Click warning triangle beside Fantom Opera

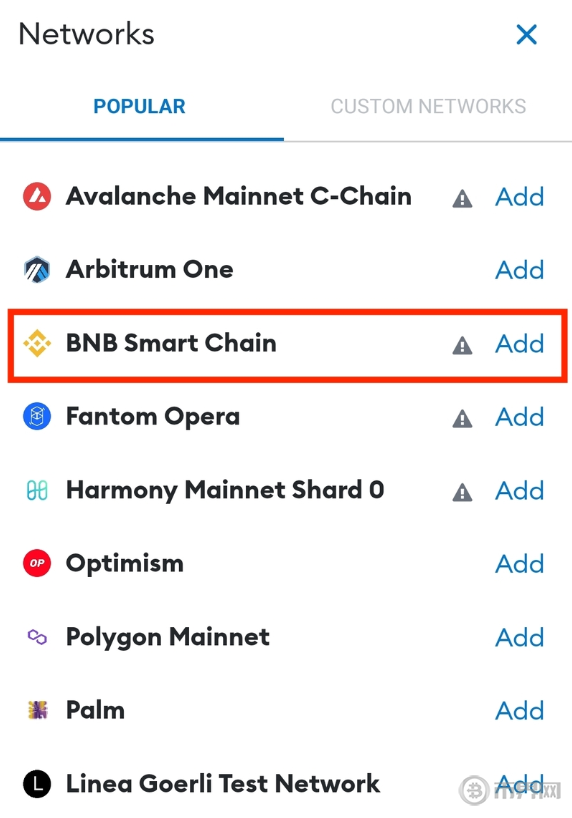click(x=462, y=418)
